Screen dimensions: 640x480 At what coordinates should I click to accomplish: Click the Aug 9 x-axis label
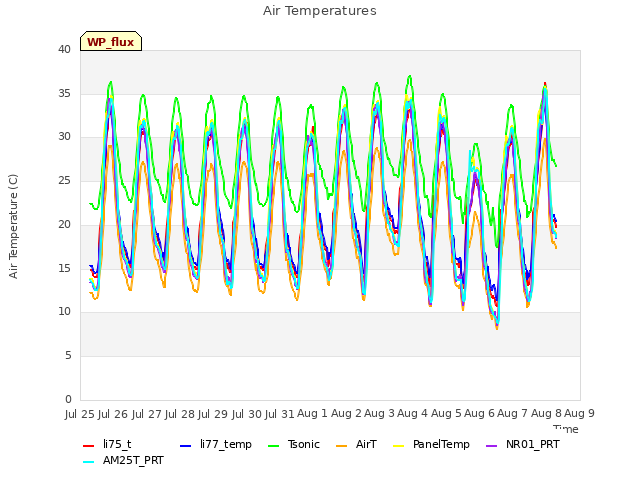(579, 413)
